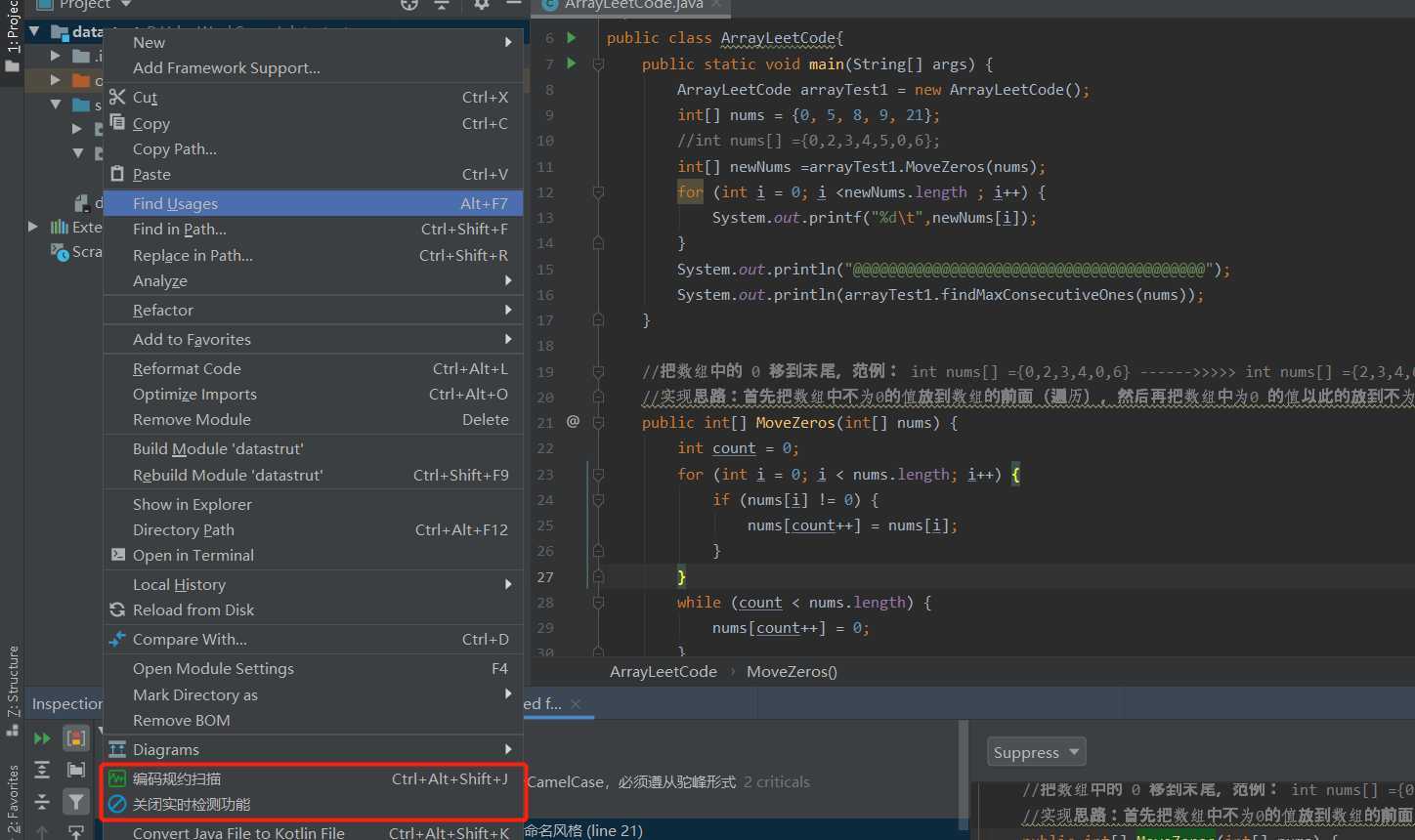Click the @ gutter marker on line 21
1415x840 pixels.
(573, 422)
